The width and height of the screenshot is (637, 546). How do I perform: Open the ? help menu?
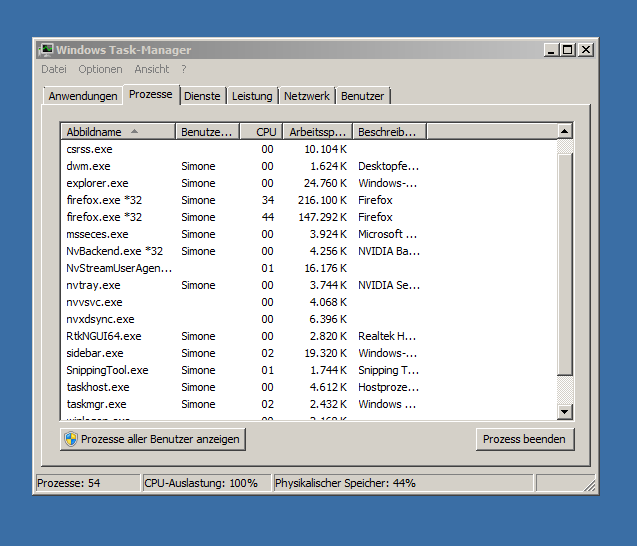pos(184,69)
